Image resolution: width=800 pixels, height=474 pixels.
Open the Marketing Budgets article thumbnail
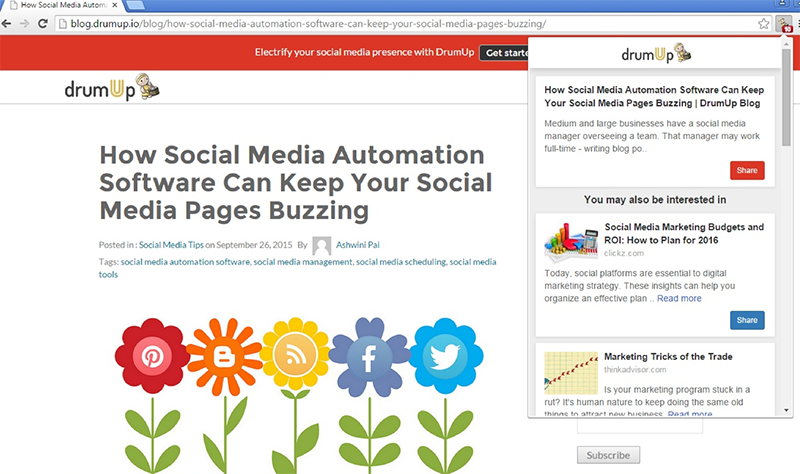[571, 242]
